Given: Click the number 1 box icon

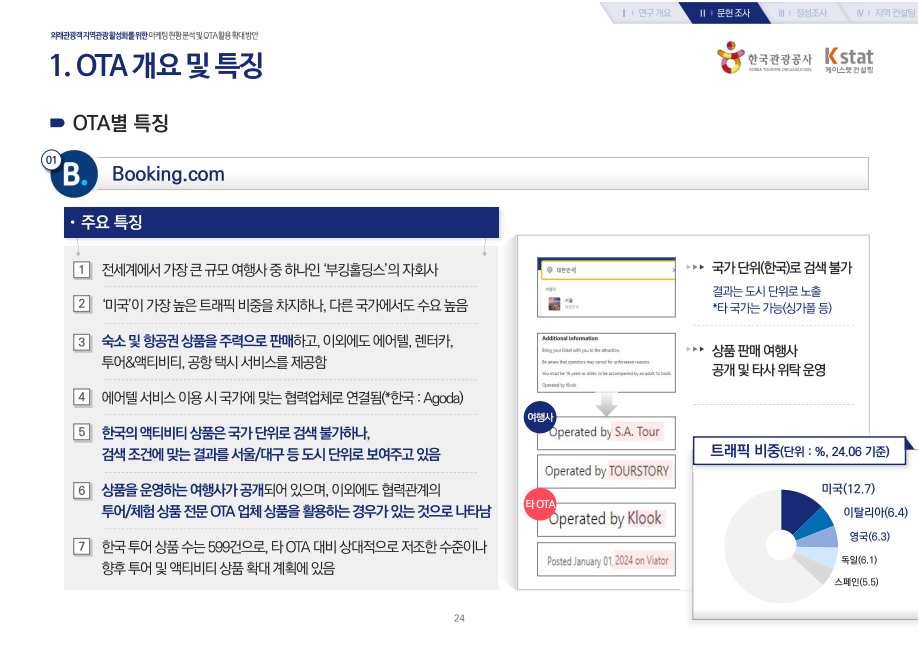Looking at the screenshot, I should (82, 270).
